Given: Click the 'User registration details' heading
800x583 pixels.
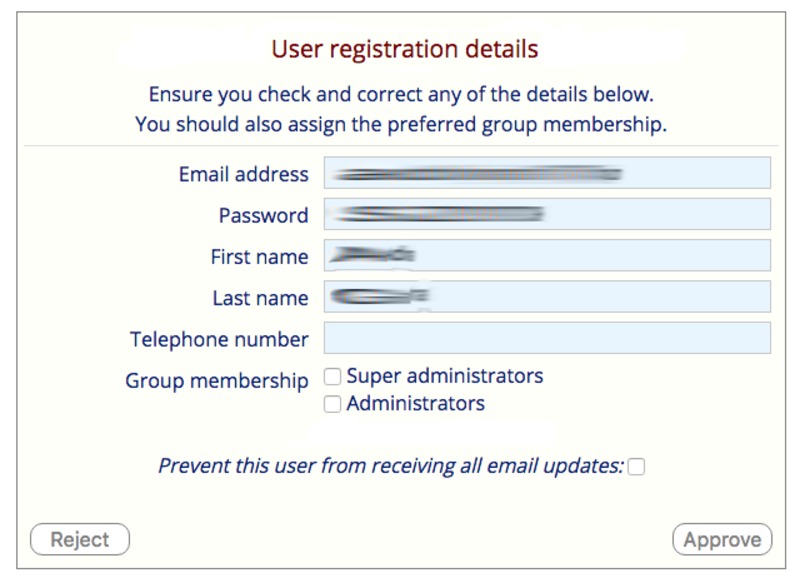Looking at the screenshot, I should pyautogui.click(x=404, y=49).
